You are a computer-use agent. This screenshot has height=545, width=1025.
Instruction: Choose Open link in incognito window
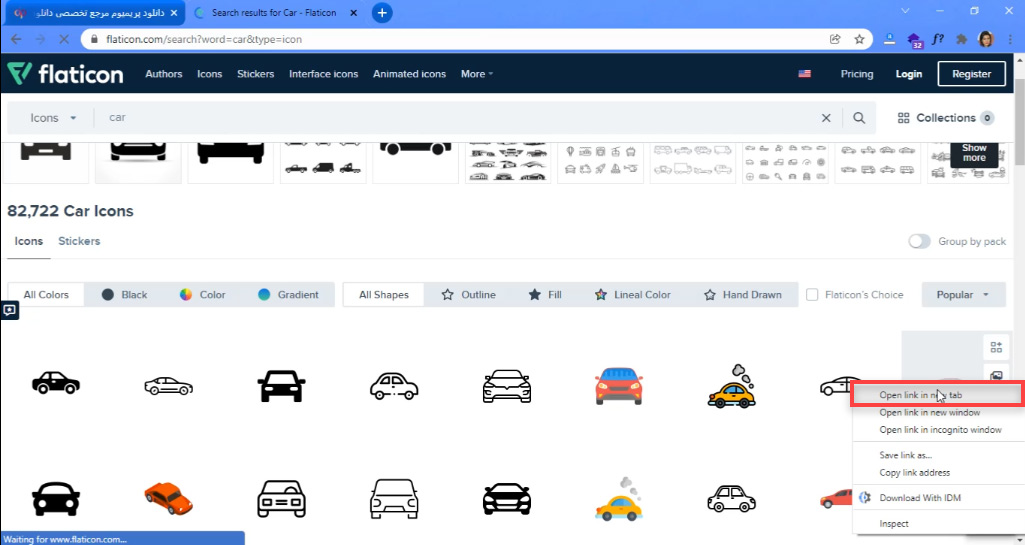coord(939,430)
